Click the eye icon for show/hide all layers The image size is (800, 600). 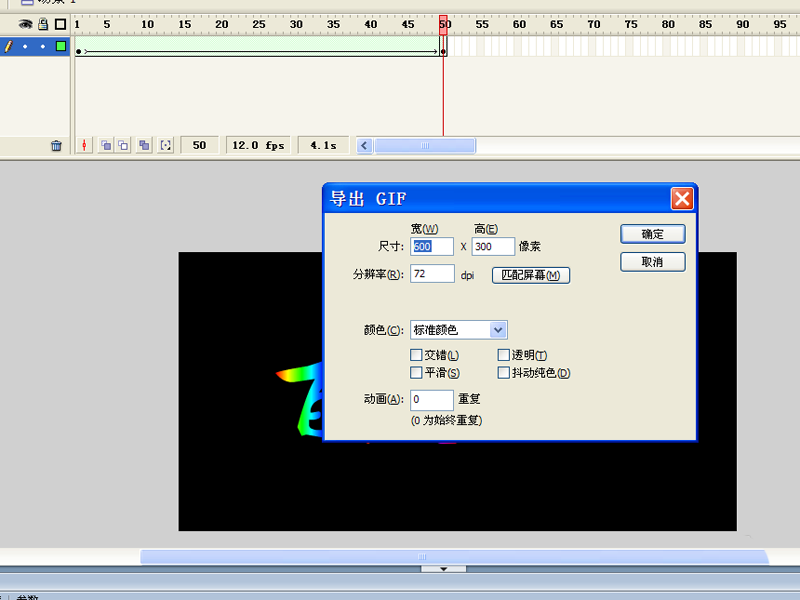25,24
